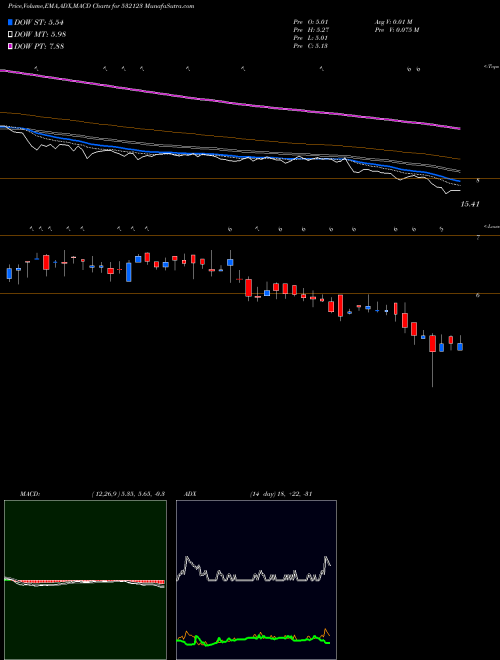This screenshot has width=500, height=660.
Task: Click the 'Pre H: 5.27' high value
Action: click(311, 30)
